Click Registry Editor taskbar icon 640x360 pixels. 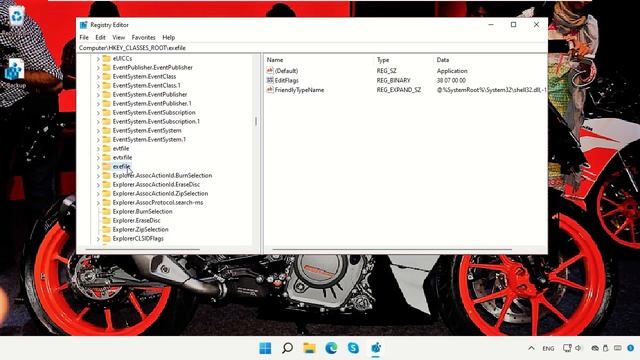tap(376, 348)
